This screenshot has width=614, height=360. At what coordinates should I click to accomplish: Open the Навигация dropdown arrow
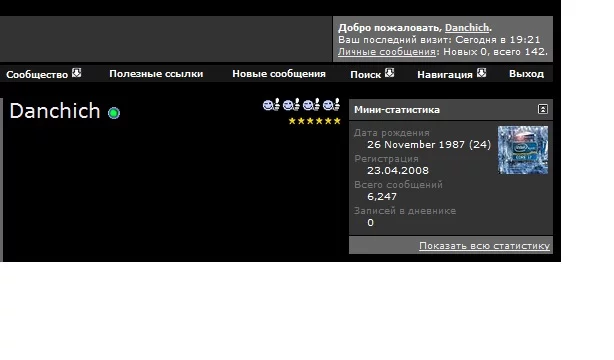(x=481, y=73)
